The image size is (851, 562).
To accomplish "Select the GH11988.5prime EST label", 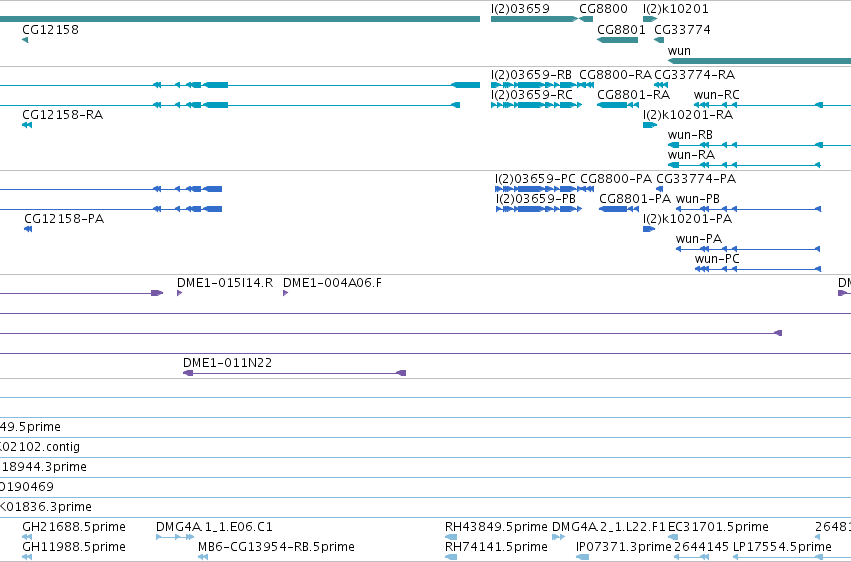I will [73, 547].
